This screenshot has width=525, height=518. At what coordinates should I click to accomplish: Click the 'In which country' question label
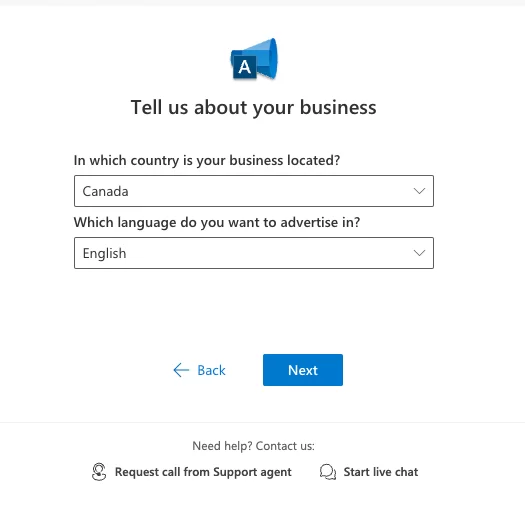point(207,160)
